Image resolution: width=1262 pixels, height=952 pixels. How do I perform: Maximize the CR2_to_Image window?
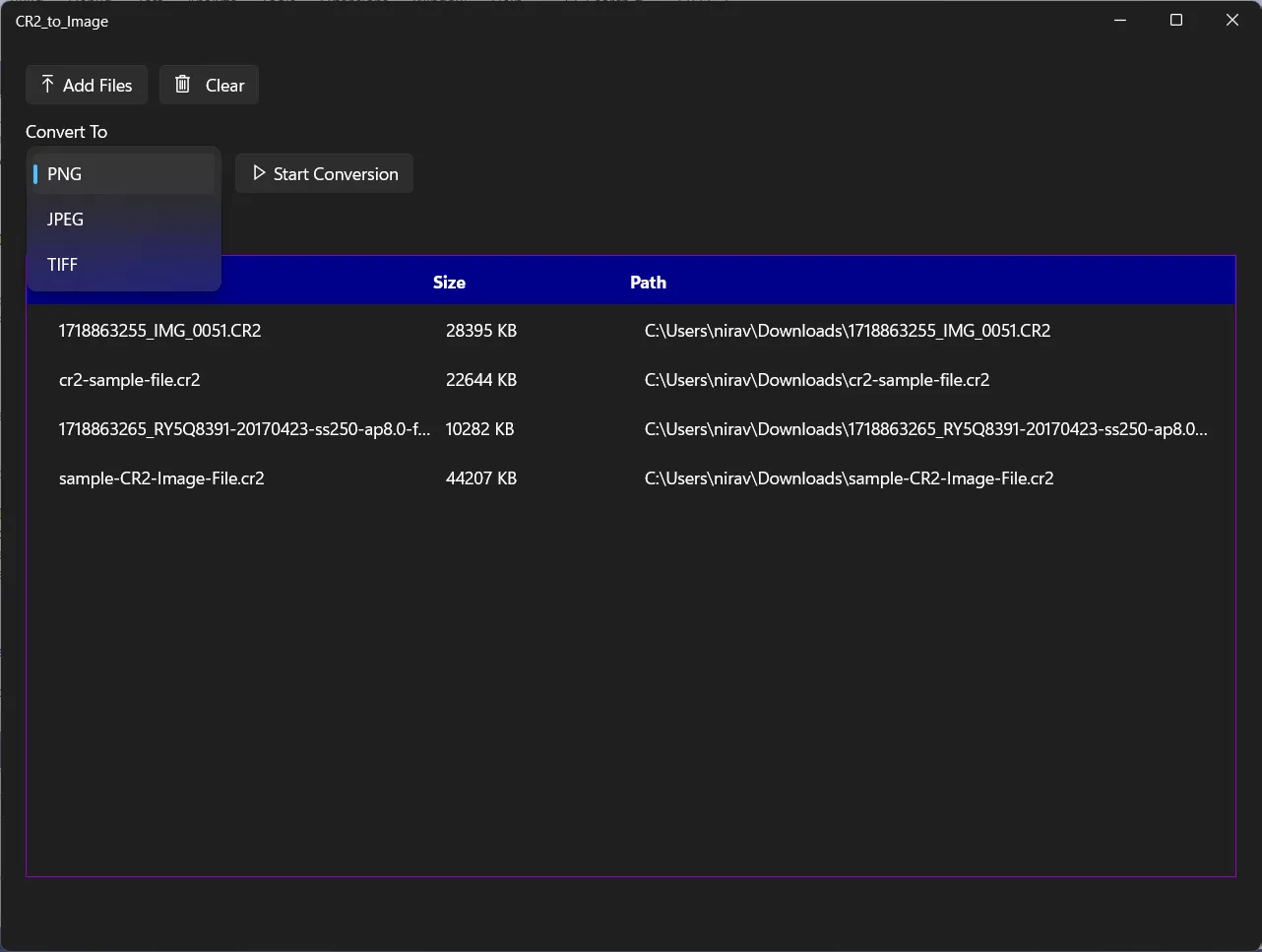tap(1176, 21)
